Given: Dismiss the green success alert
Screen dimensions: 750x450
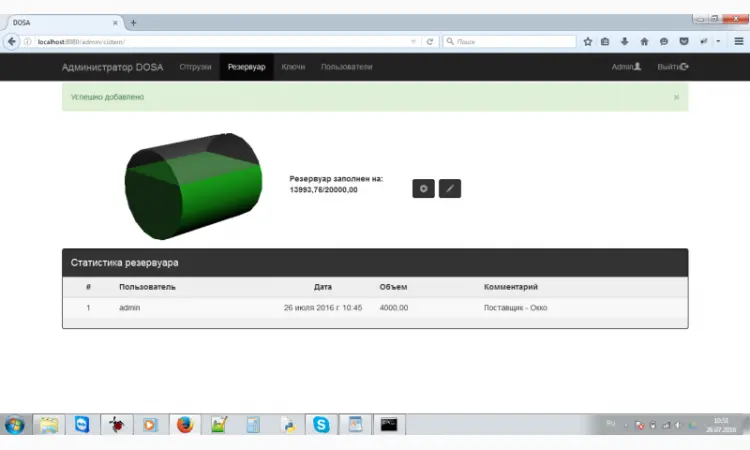Looking at the screenshot, I should [676, 97].
